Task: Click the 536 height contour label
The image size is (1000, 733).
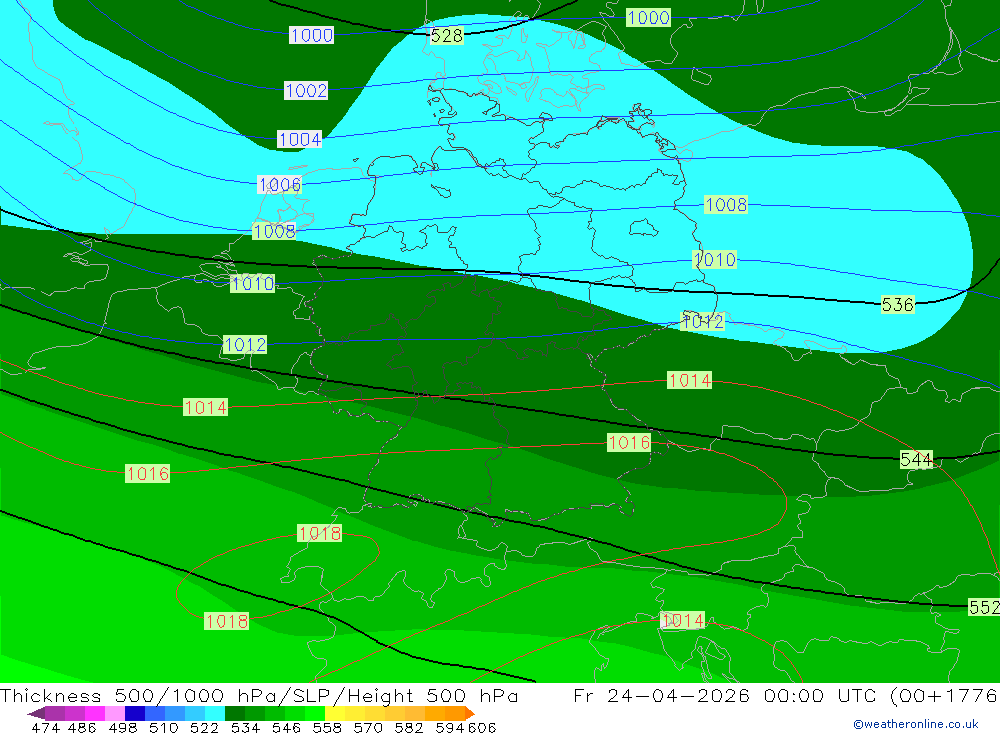Action: [x=897, y=304]
